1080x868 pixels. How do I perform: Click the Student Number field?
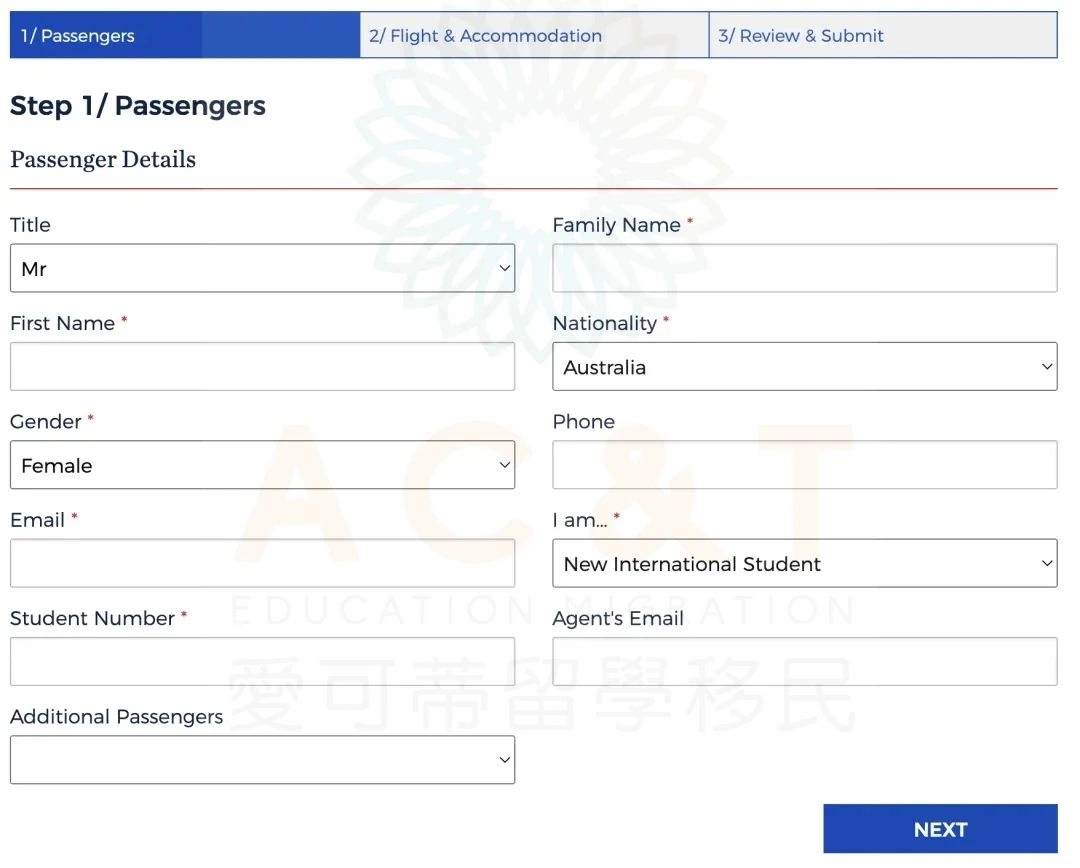point(262,661)
